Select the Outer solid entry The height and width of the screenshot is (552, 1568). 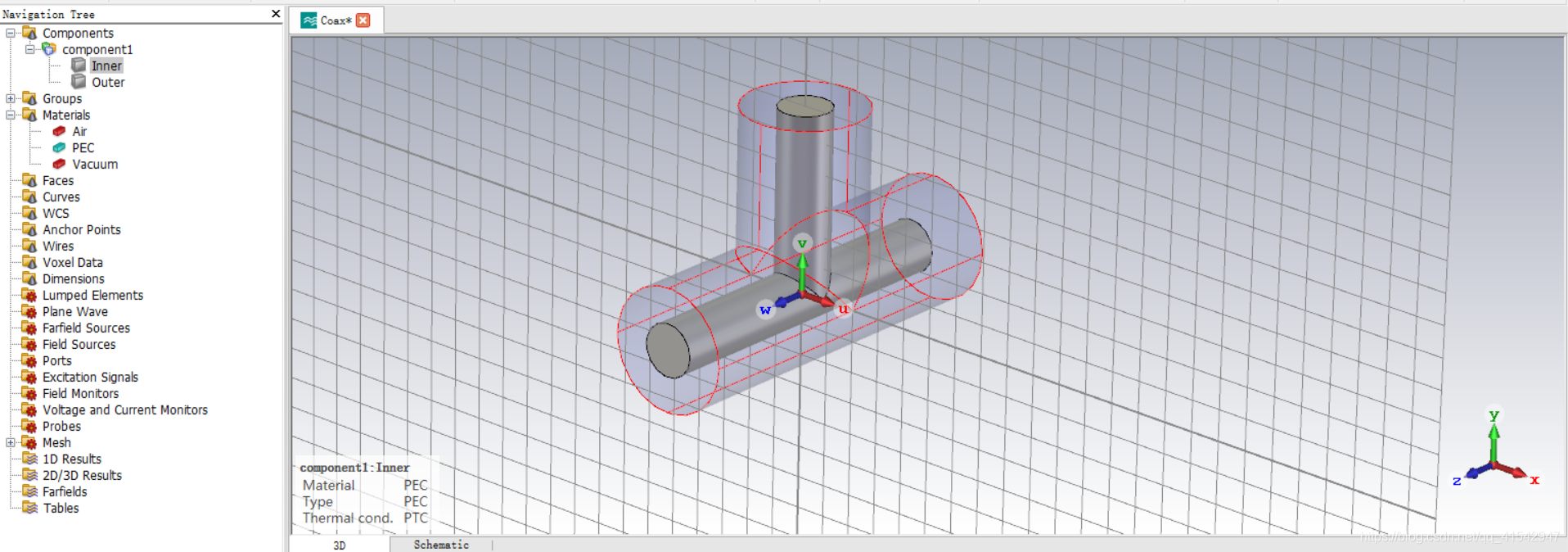(108, 82)
